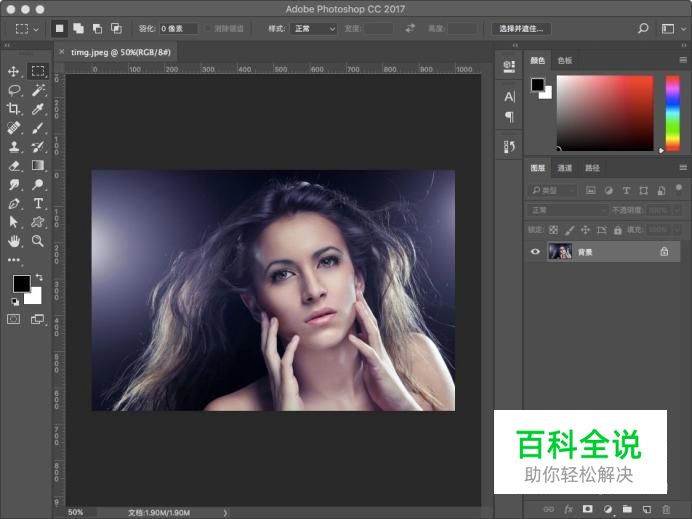This screenshot has width=692, height=519.
Task: Open the layer kind filter dropdown
Action: coord(553,190)
